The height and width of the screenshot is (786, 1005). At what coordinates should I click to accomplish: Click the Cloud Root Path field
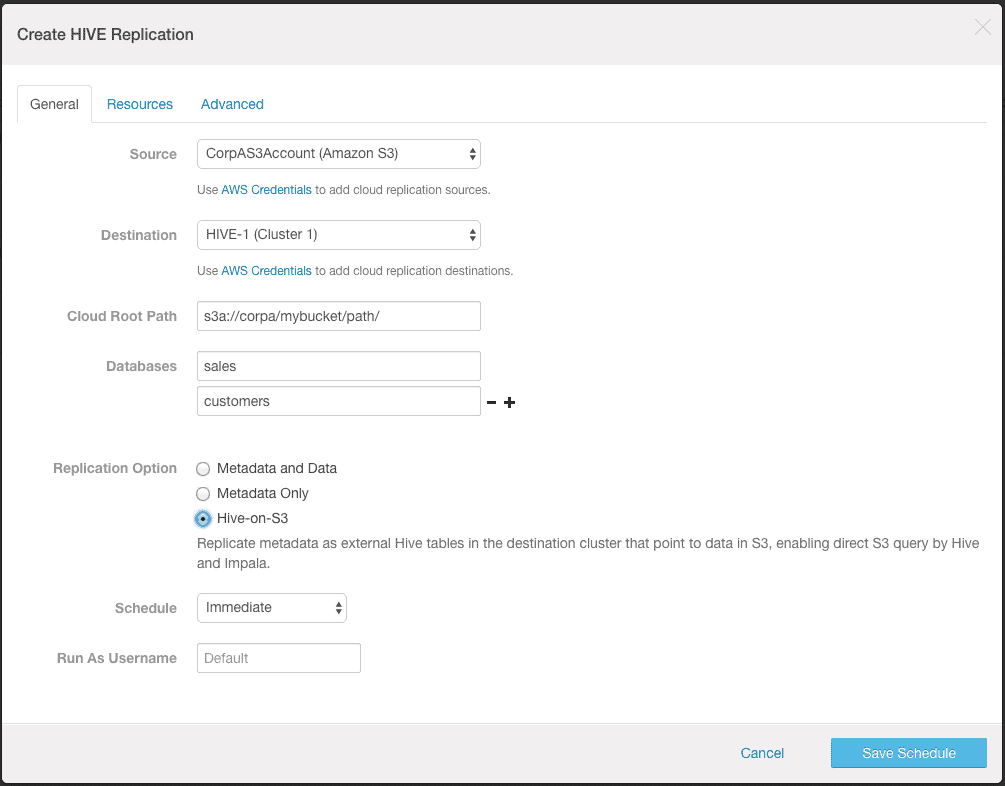[339, 316]
